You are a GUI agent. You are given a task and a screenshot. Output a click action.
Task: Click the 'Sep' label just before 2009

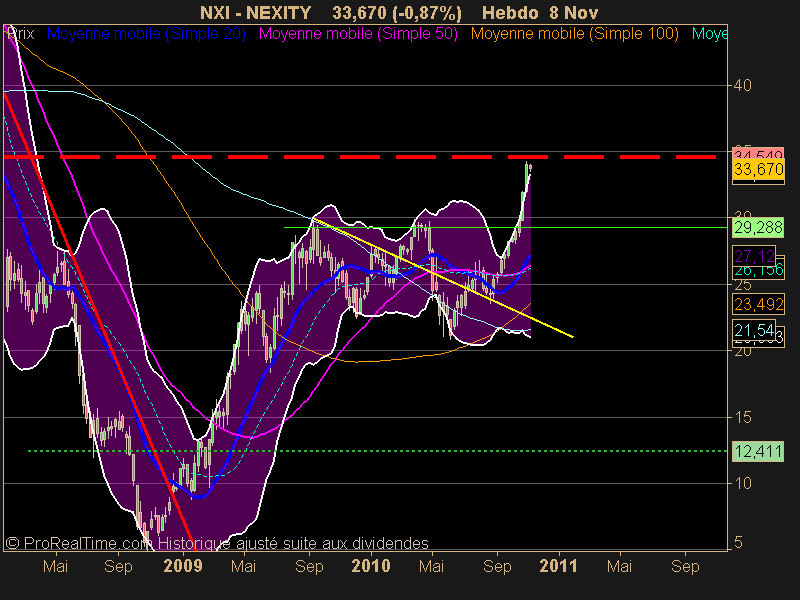118,566
